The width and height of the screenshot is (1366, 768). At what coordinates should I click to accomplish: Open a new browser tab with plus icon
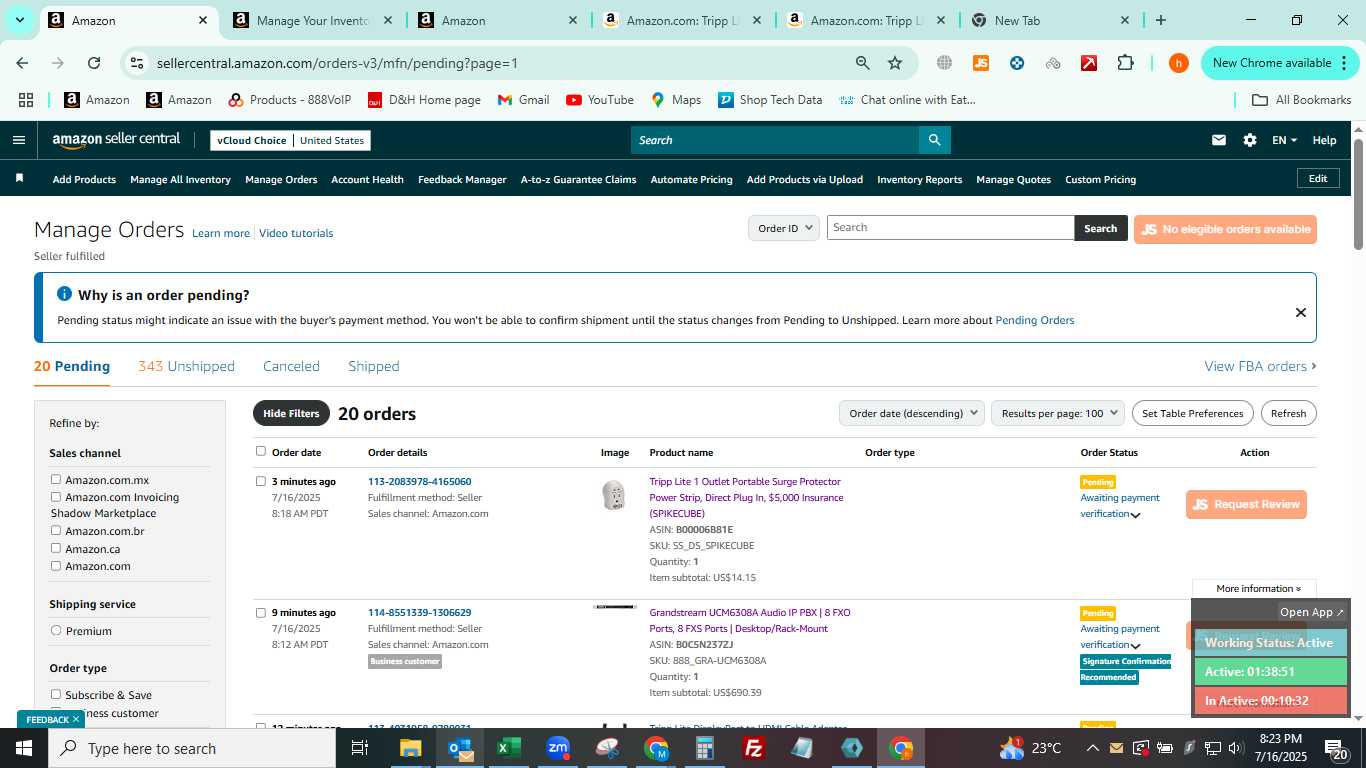(x=1161, y=20)
